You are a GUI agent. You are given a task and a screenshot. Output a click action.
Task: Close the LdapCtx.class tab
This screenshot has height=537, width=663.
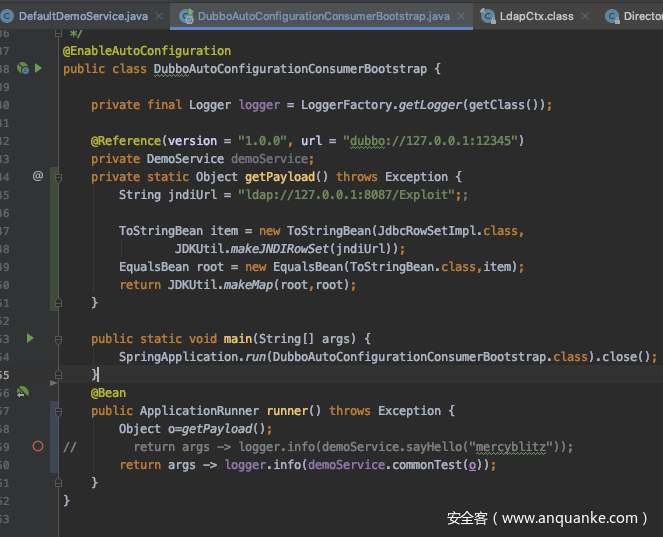coord(585,16)
